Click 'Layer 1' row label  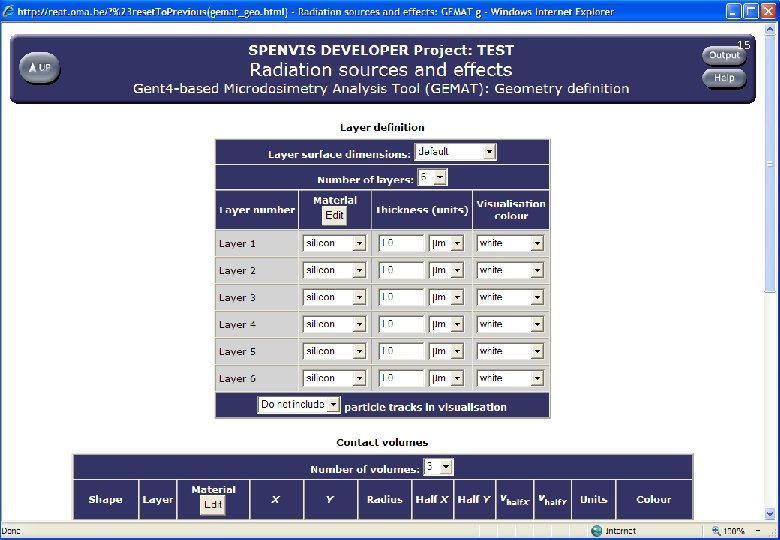(237, 244)
